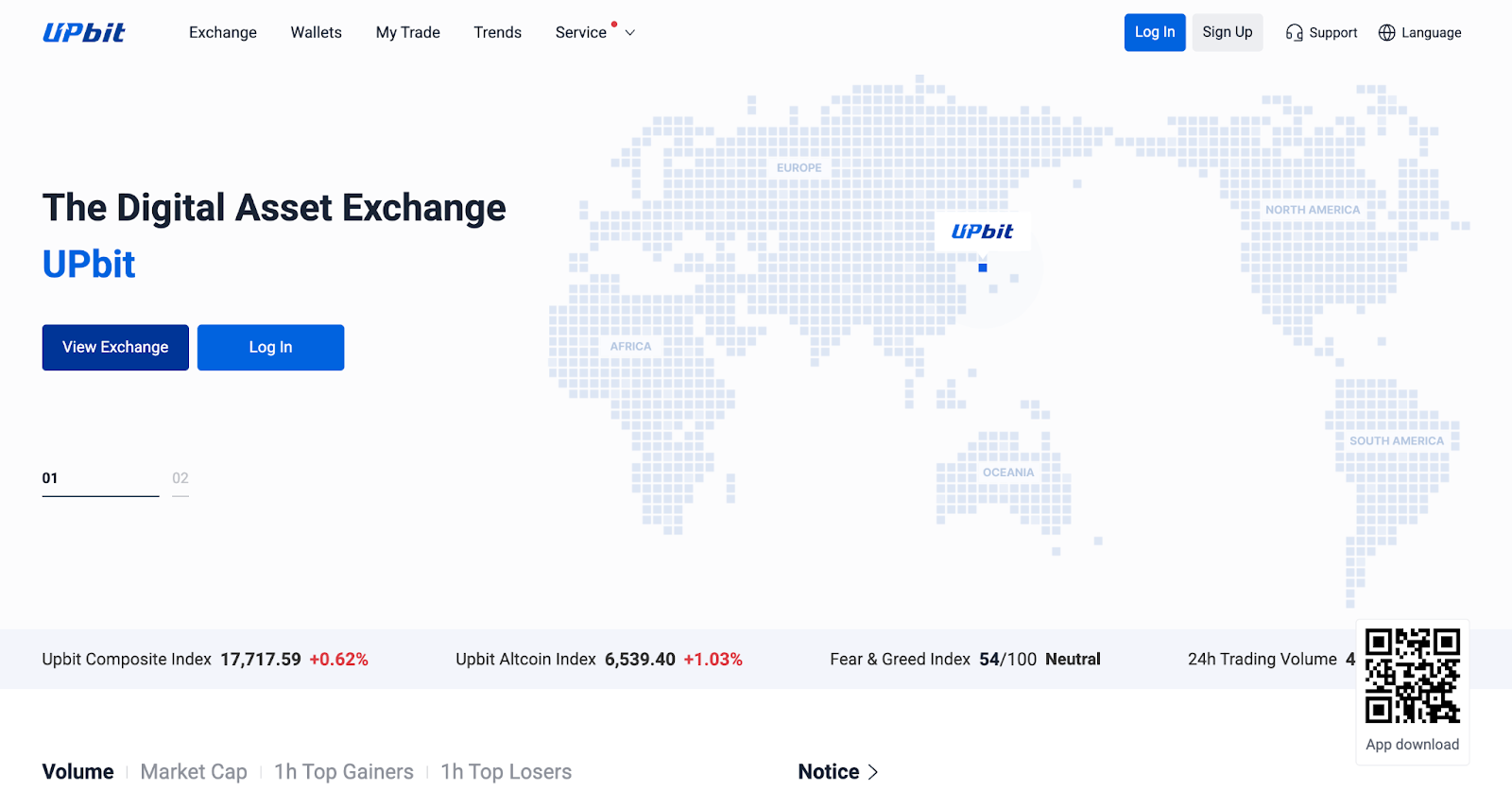Image resolution: width=1512 pixels, height=808 pixels.
Task: Click the NORTH AMERICA map label
Action: (1313, 210)
